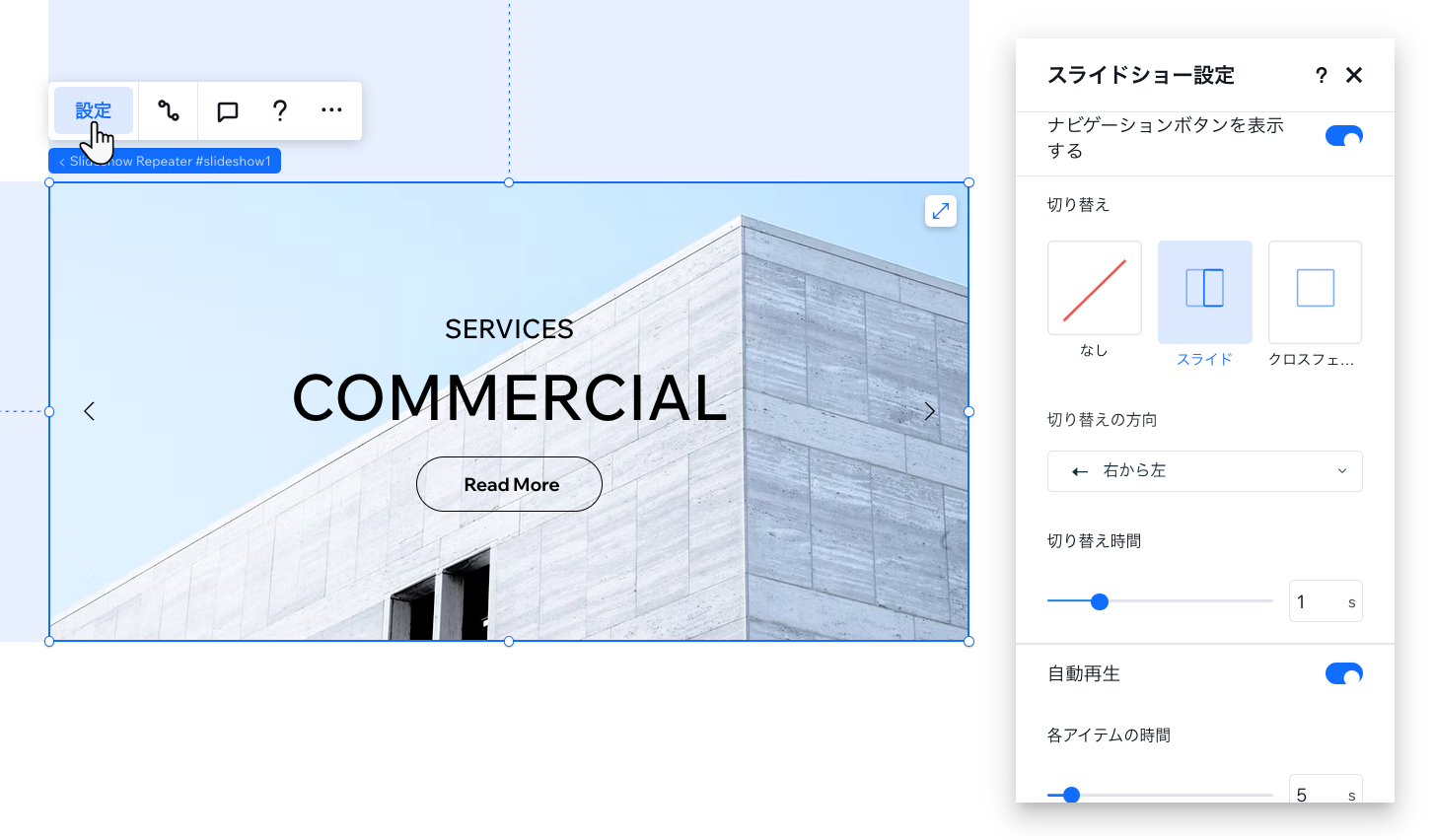
Task: Toggle ナビゲーションボタンを表示する switch
Action: point(1343,136)
